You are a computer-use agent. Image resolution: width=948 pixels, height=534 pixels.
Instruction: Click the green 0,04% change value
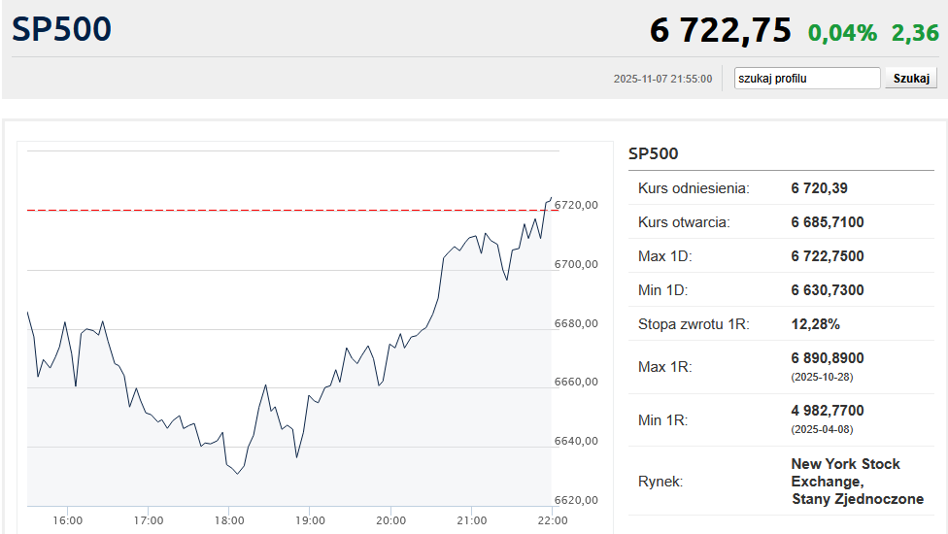pos(842,33)
